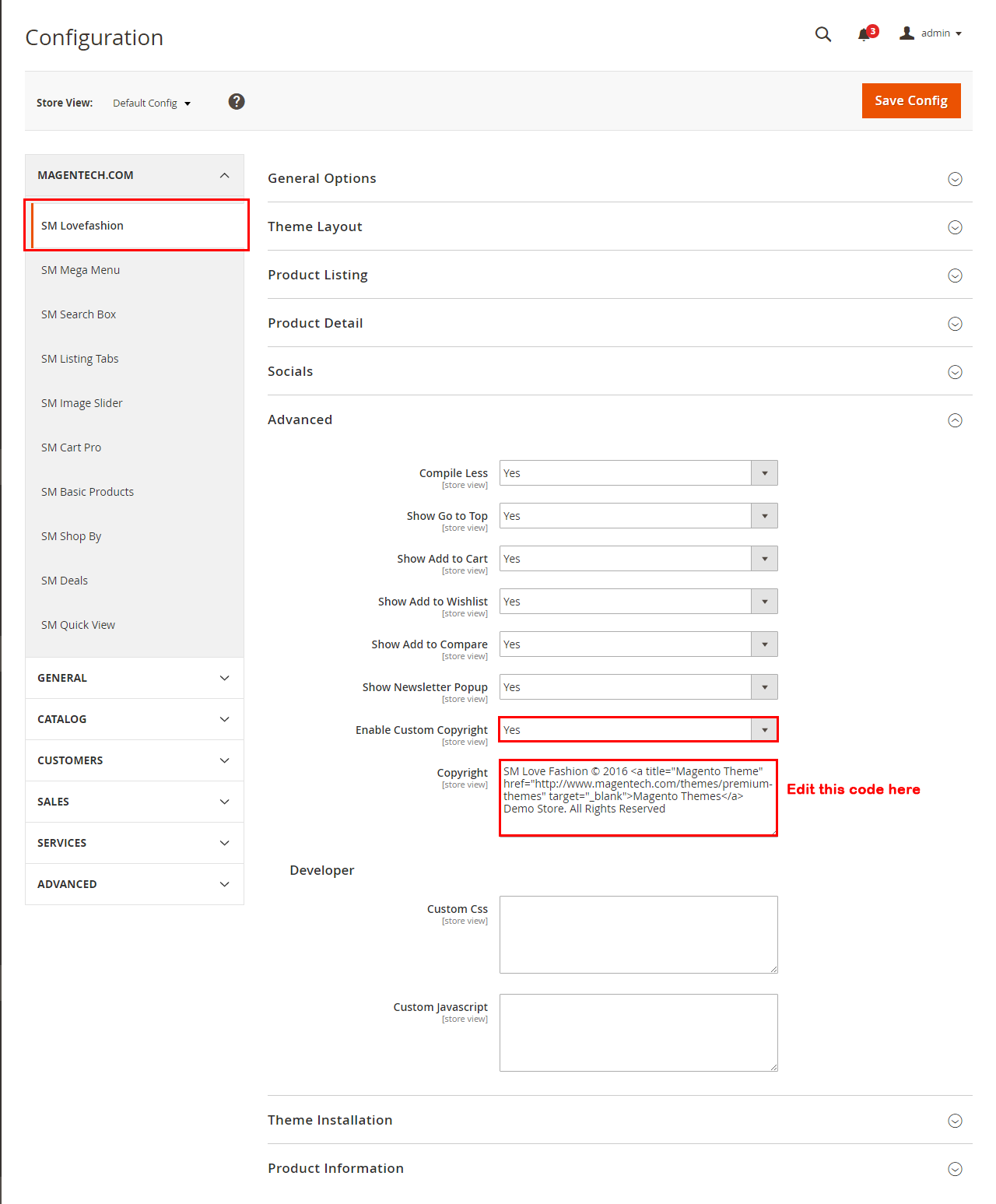Click the Save Config button
Screen dimensions: 996x1204
(x=911, y=100)
